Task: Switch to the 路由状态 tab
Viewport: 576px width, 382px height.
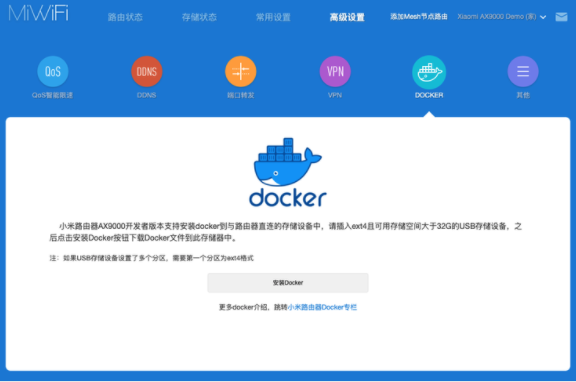Action: click(x=125, y=17)
